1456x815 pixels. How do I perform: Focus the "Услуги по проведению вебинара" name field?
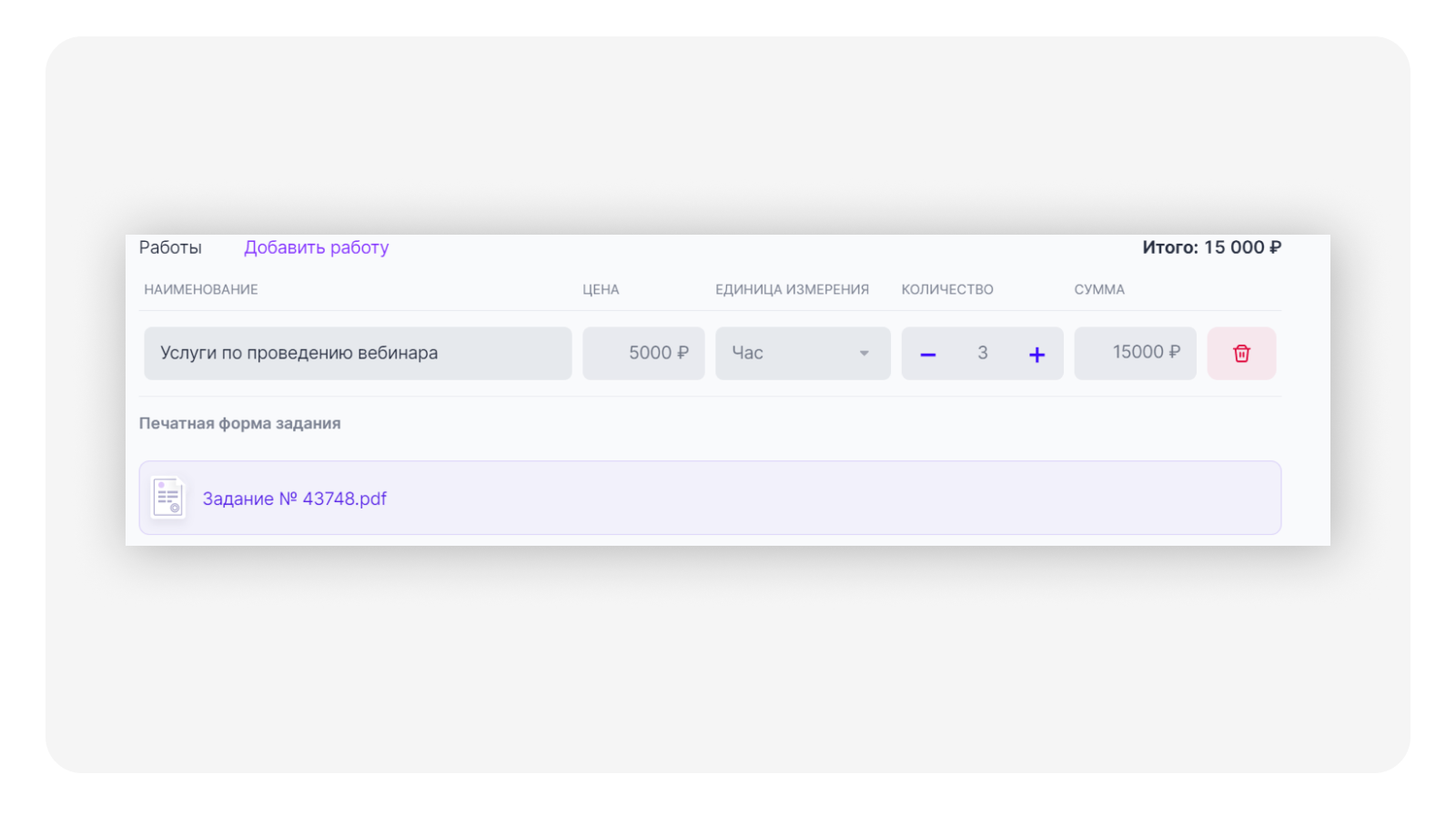(x=358, y=353)
